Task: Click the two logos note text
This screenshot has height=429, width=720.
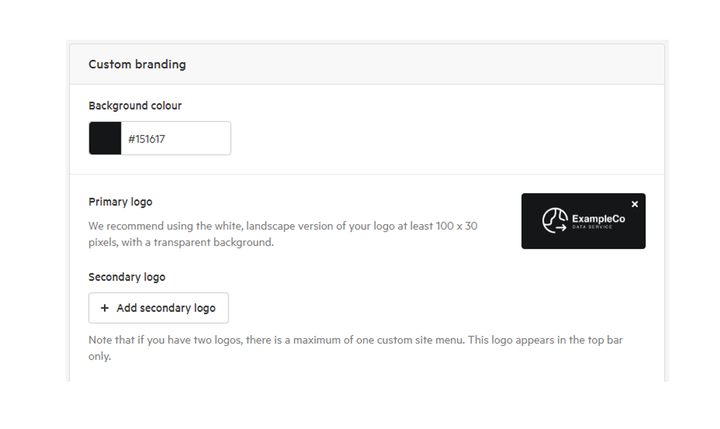Action: pyautogui.click(x=355, y=348)
